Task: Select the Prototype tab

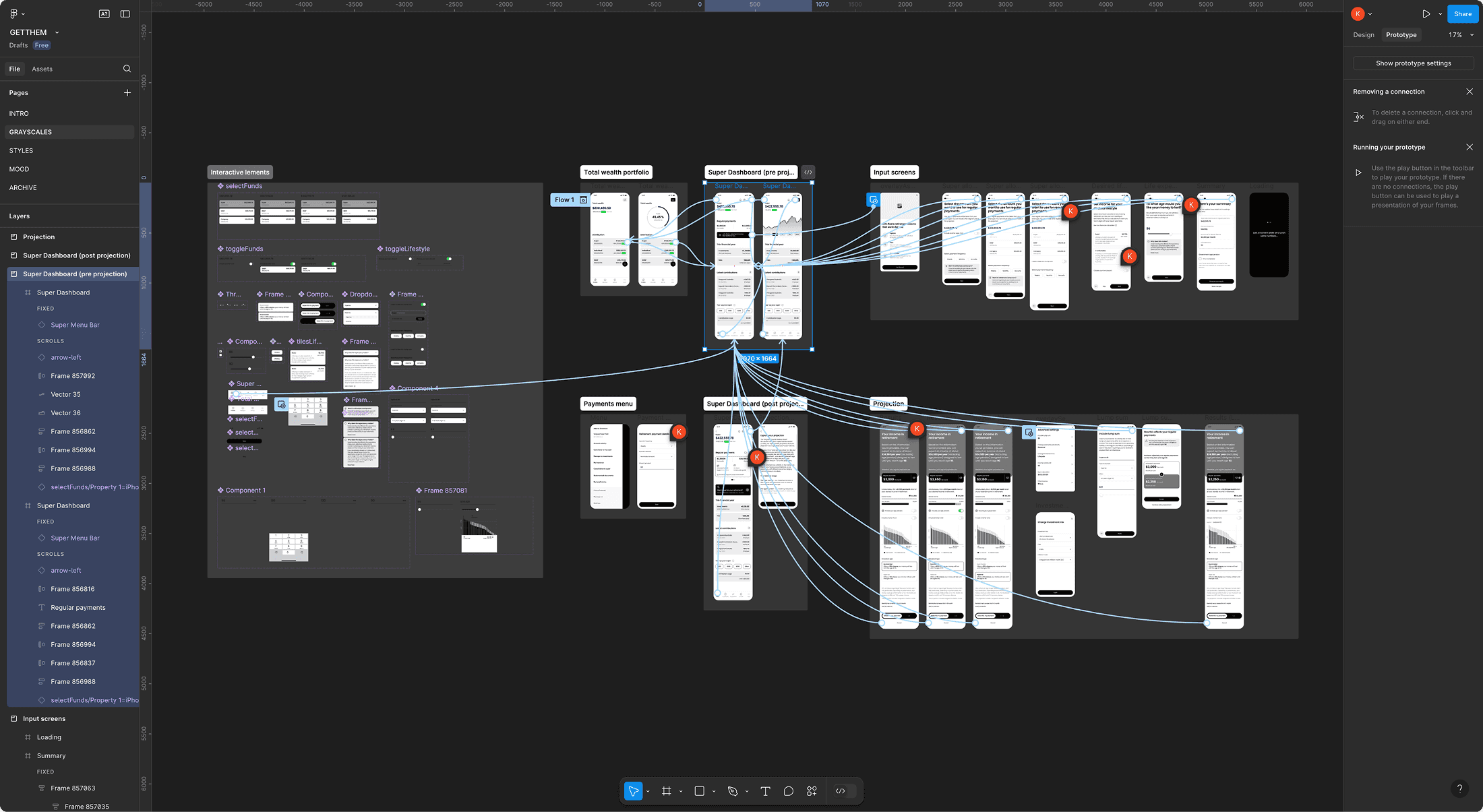Action: [x=1401, y=35]
